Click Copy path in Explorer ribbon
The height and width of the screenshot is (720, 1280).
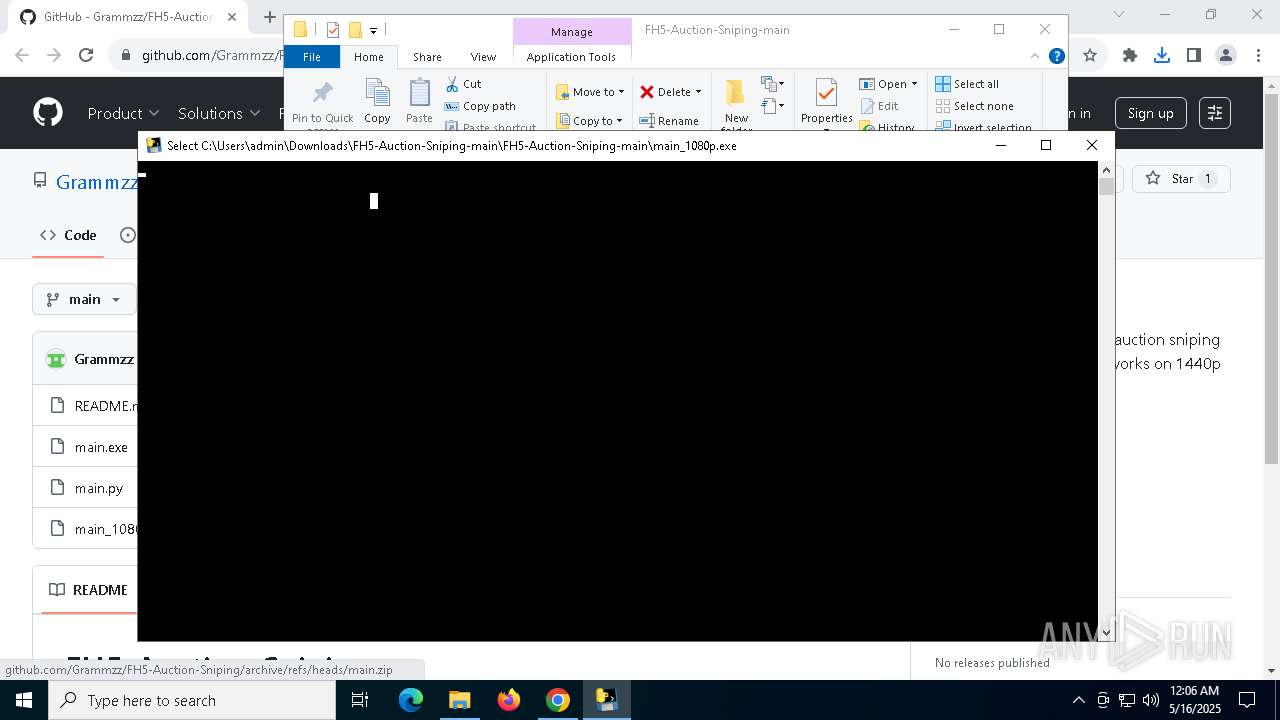point(480,106)
